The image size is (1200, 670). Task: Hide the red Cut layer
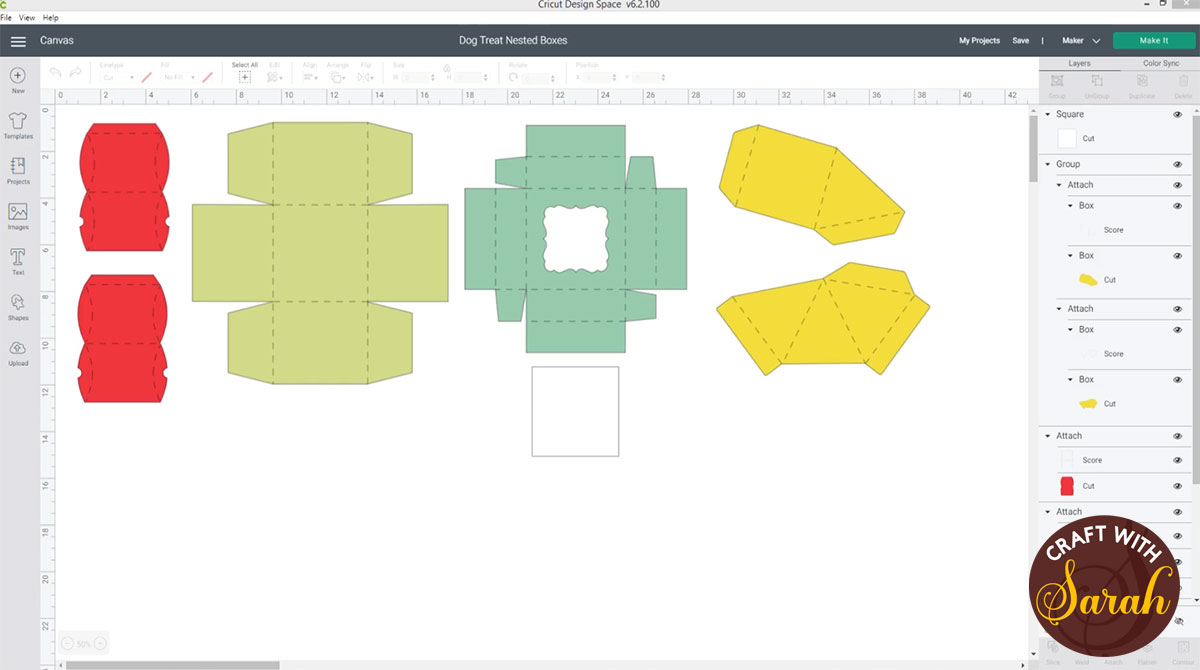tap(1177, 486)
